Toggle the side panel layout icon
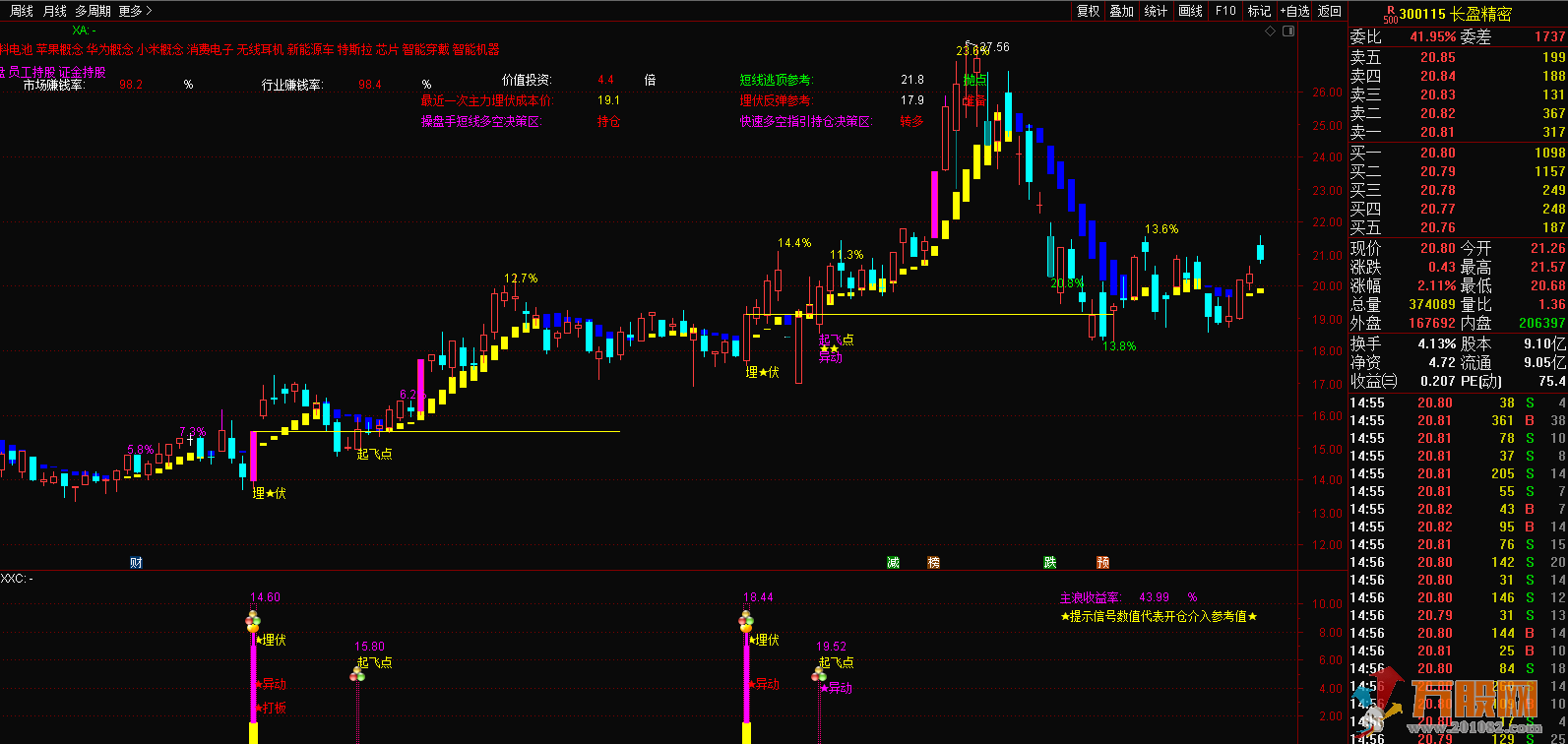 coord(1288,32)
